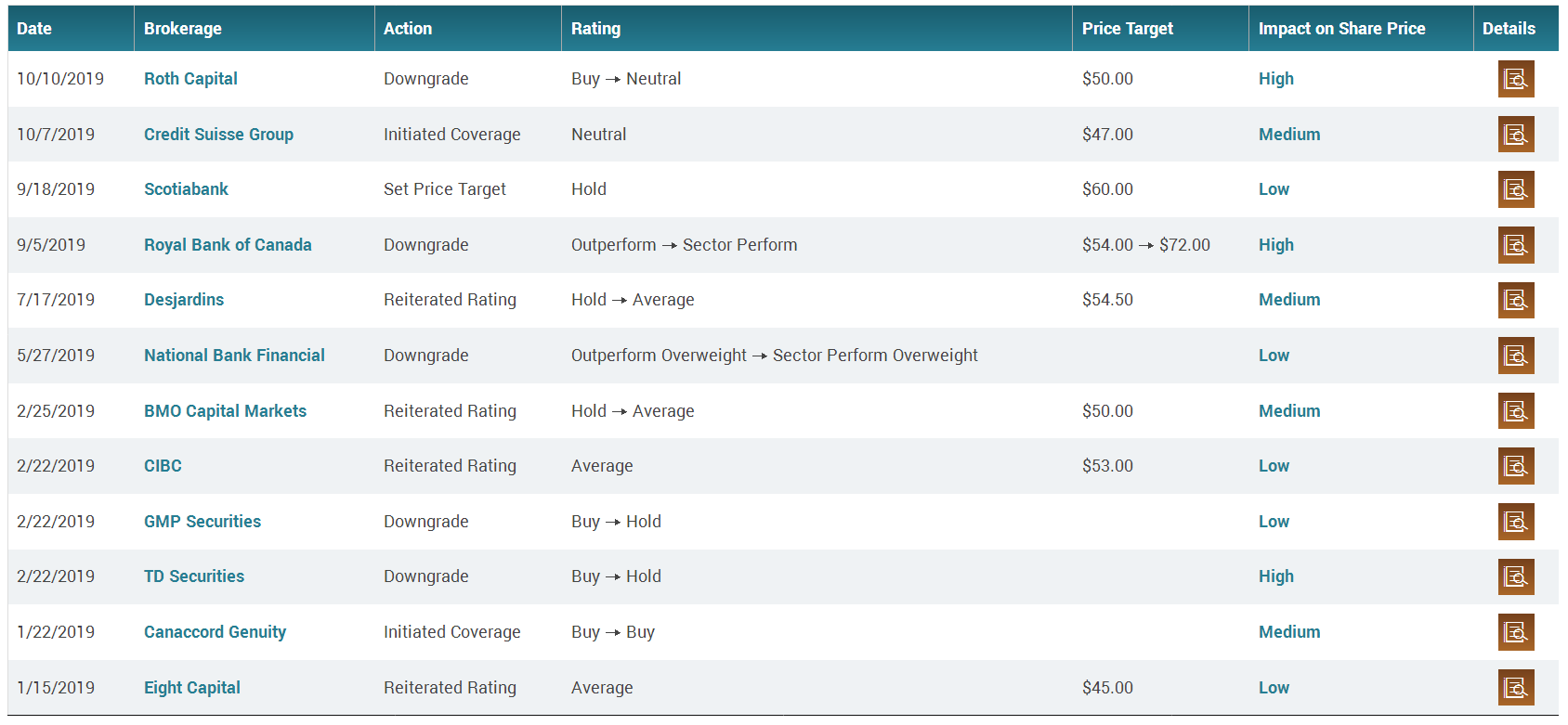View details icon for Canaccord Genuity row
The width and height of the screenshot is (1568, 725).
[x=1515, y=632]
